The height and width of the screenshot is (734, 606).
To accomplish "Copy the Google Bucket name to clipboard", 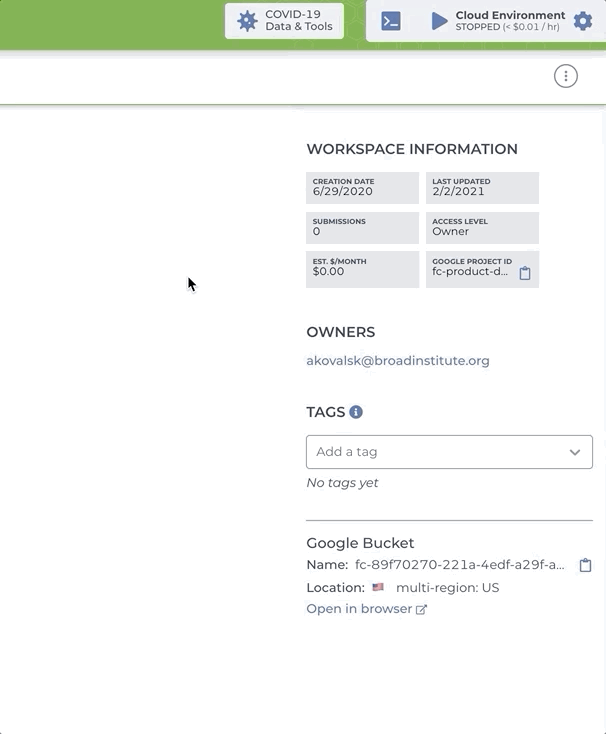I will (585, 565).
